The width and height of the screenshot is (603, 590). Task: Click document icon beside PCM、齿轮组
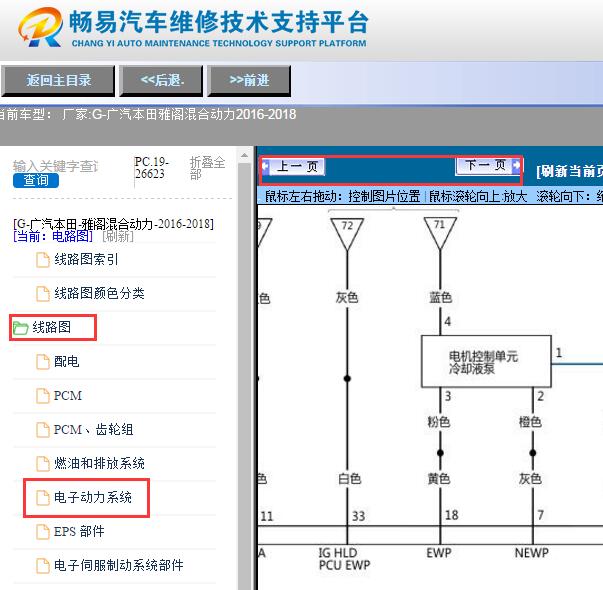click(x=43, y=429)
